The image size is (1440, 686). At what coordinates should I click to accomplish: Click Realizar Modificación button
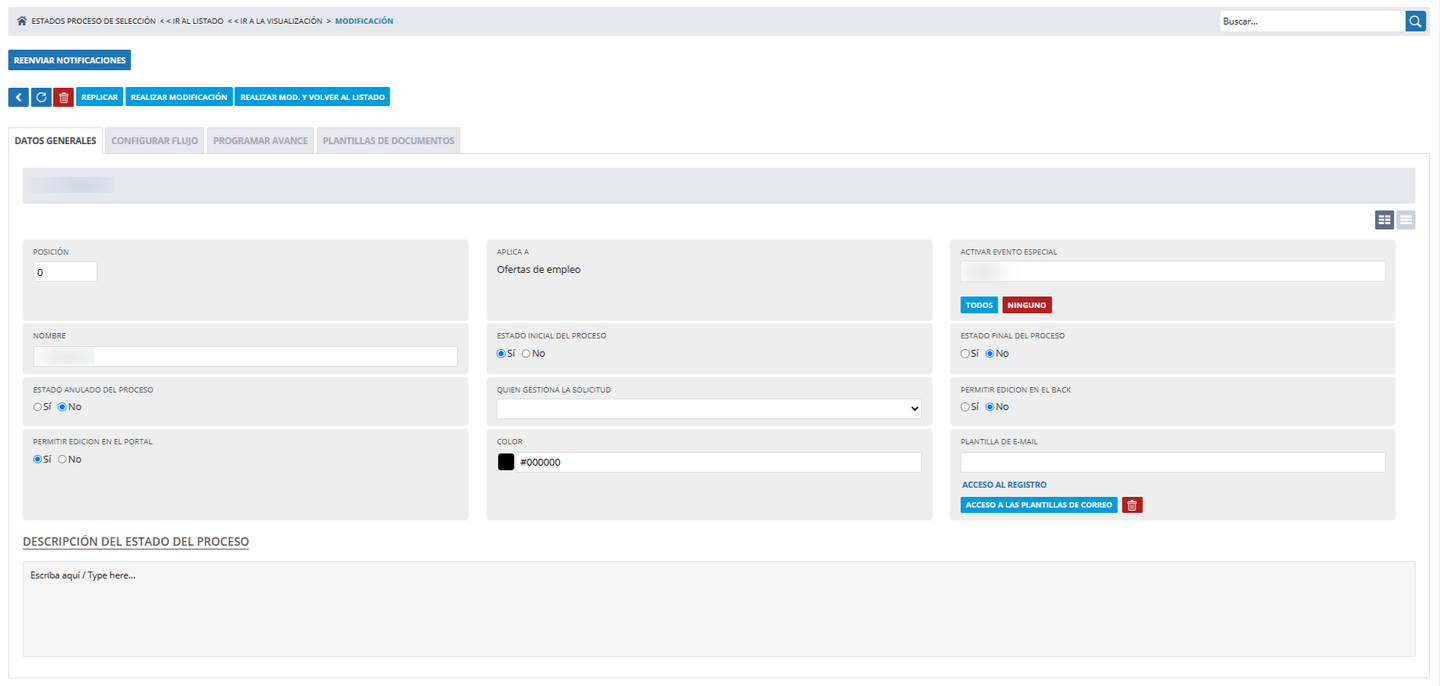point(179,97)
